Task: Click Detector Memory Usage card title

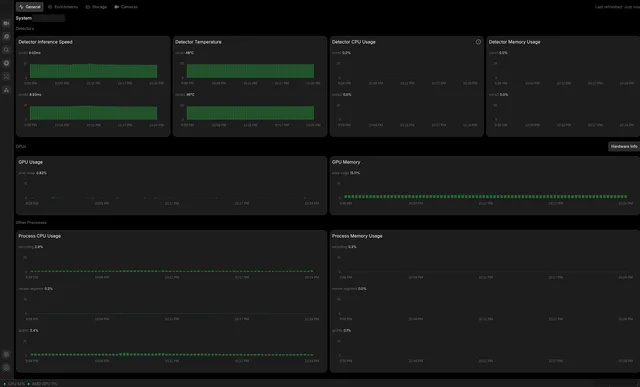Action: (x=514, y=42)
